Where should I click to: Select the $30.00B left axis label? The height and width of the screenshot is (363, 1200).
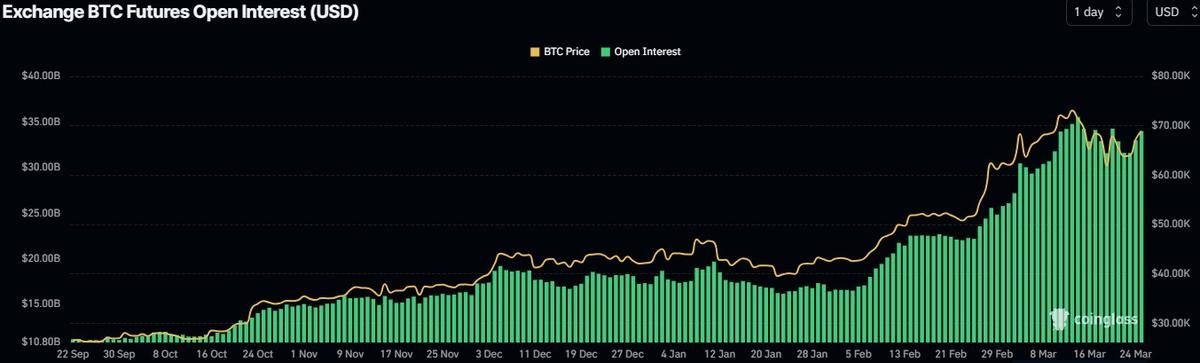click(x=40, y=168)
